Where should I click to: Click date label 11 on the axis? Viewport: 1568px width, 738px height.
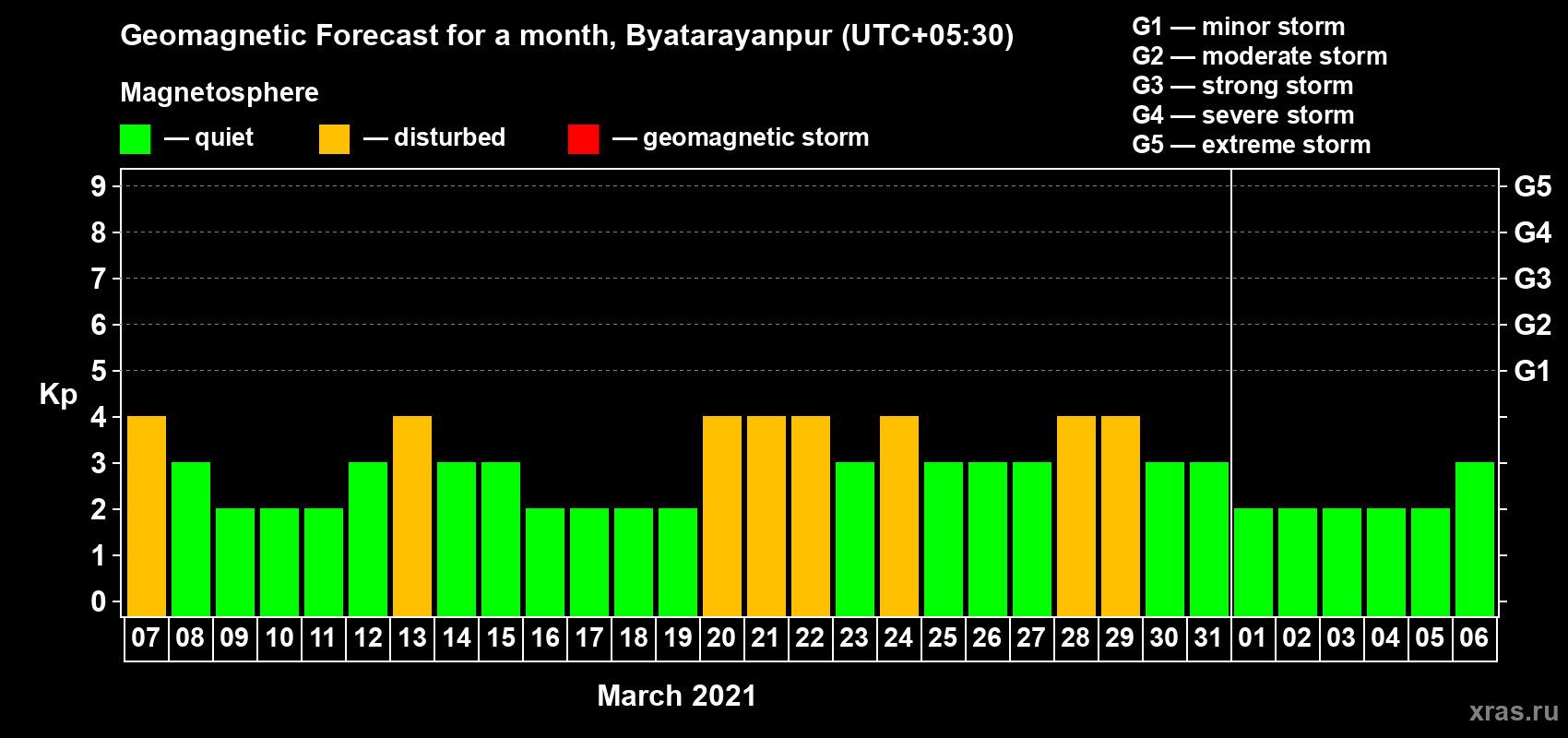pos(323,638)
